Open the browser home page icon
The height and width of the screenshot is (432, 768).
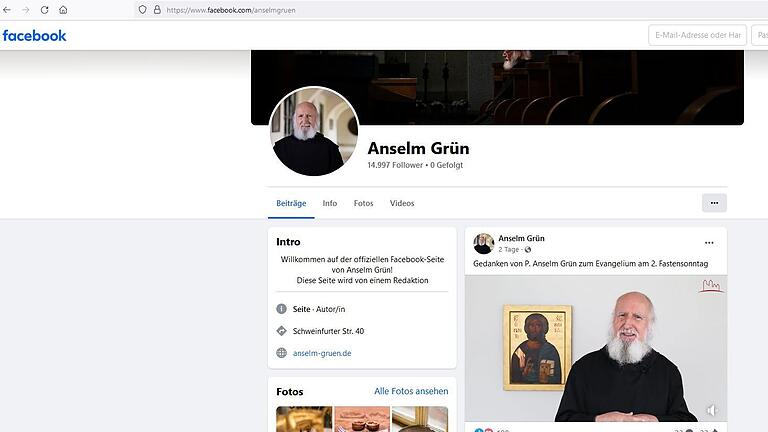coord(63,10)
